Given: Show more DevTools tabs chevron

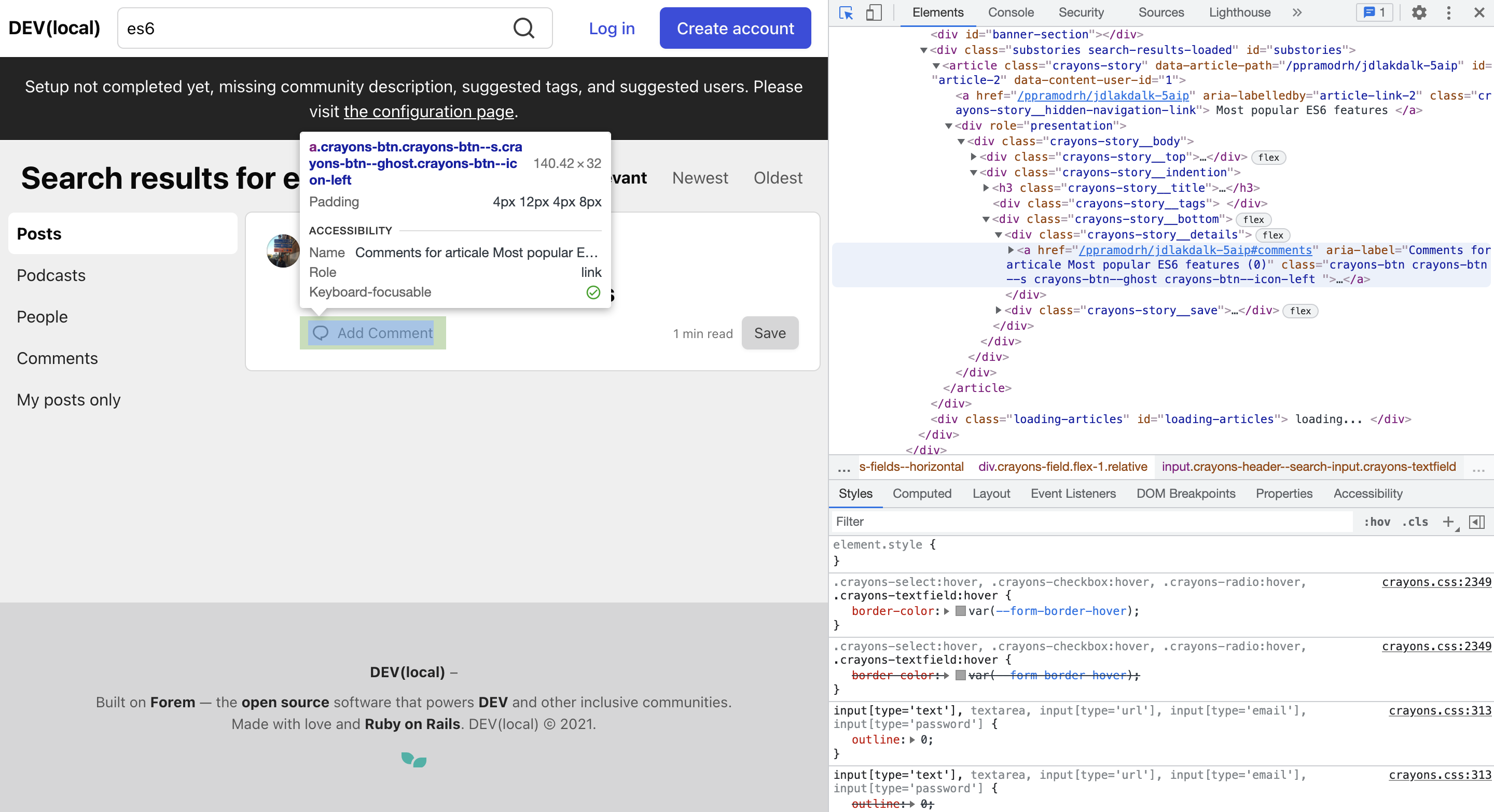Looking at the screenshot, I should [x=1297, y=13].
